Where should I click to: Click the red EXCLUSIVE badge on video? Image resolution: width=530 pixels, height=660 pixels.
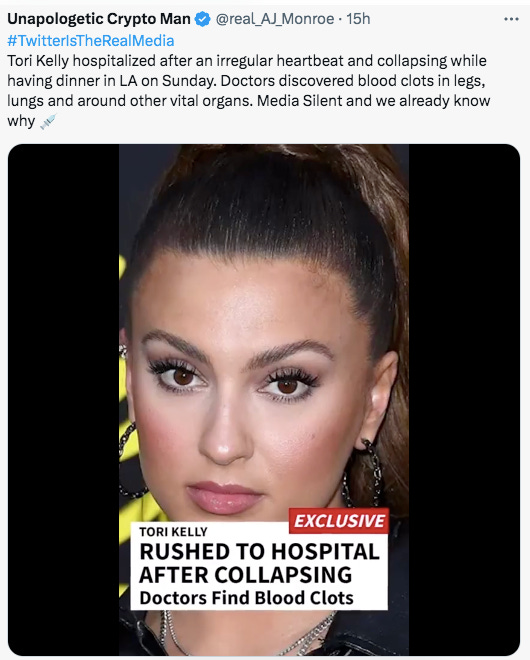(339, 521)
